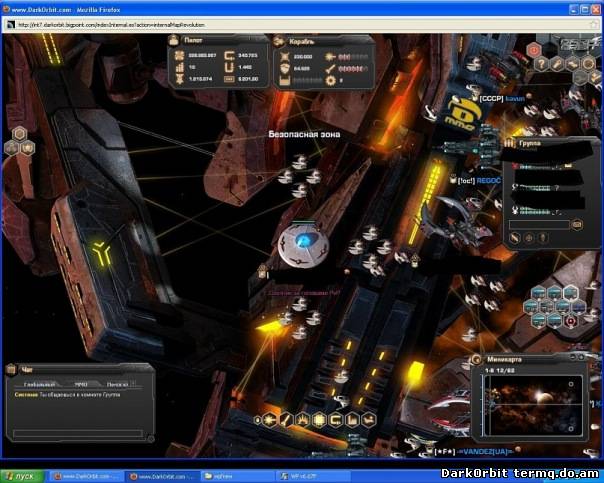This screenshot has height=483, width=604.
Task: Click the Группа panel header icon
Action: 510,143
